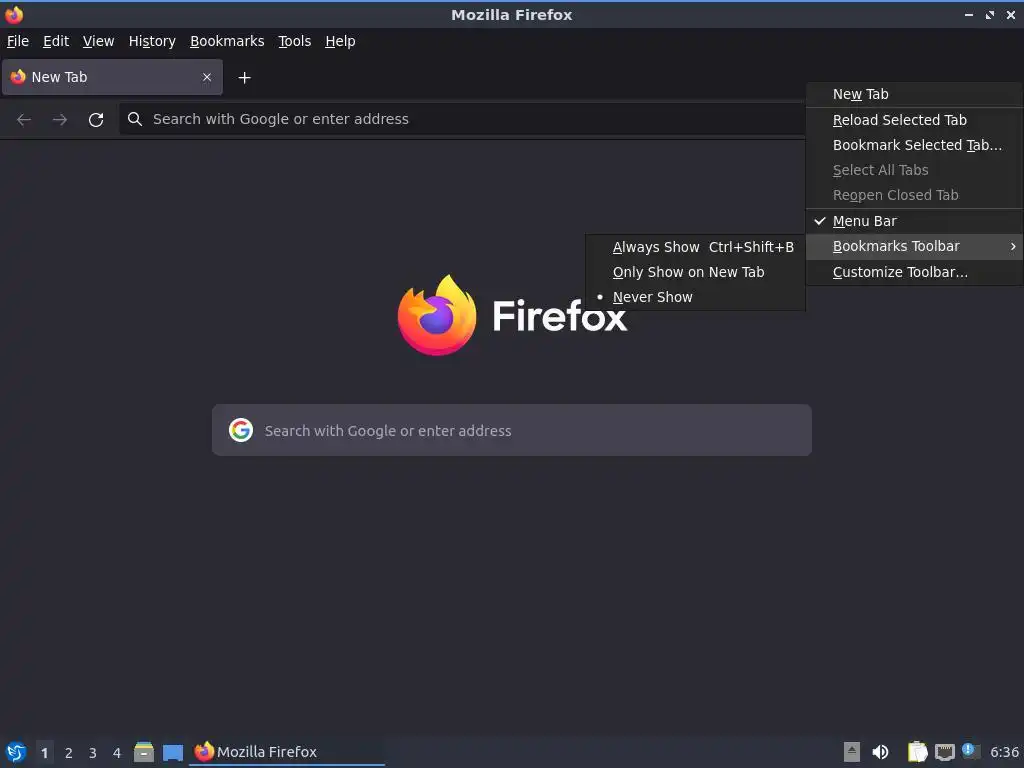The width and height of the screenshot is (1024, 768).
Task: Switch to workspace 1
Action: coord(44,753)
